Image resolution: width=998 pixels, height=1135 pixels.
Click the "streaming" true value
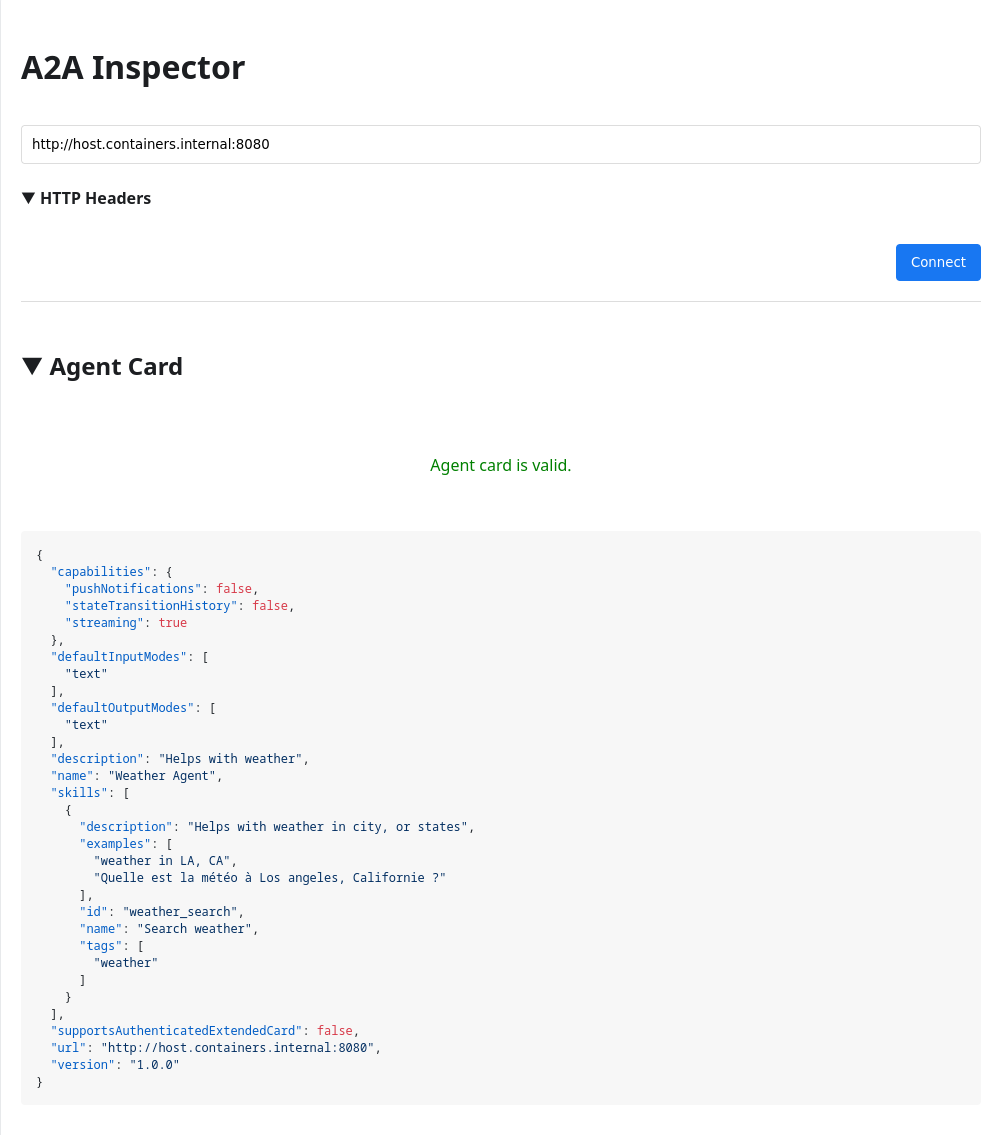173,623
